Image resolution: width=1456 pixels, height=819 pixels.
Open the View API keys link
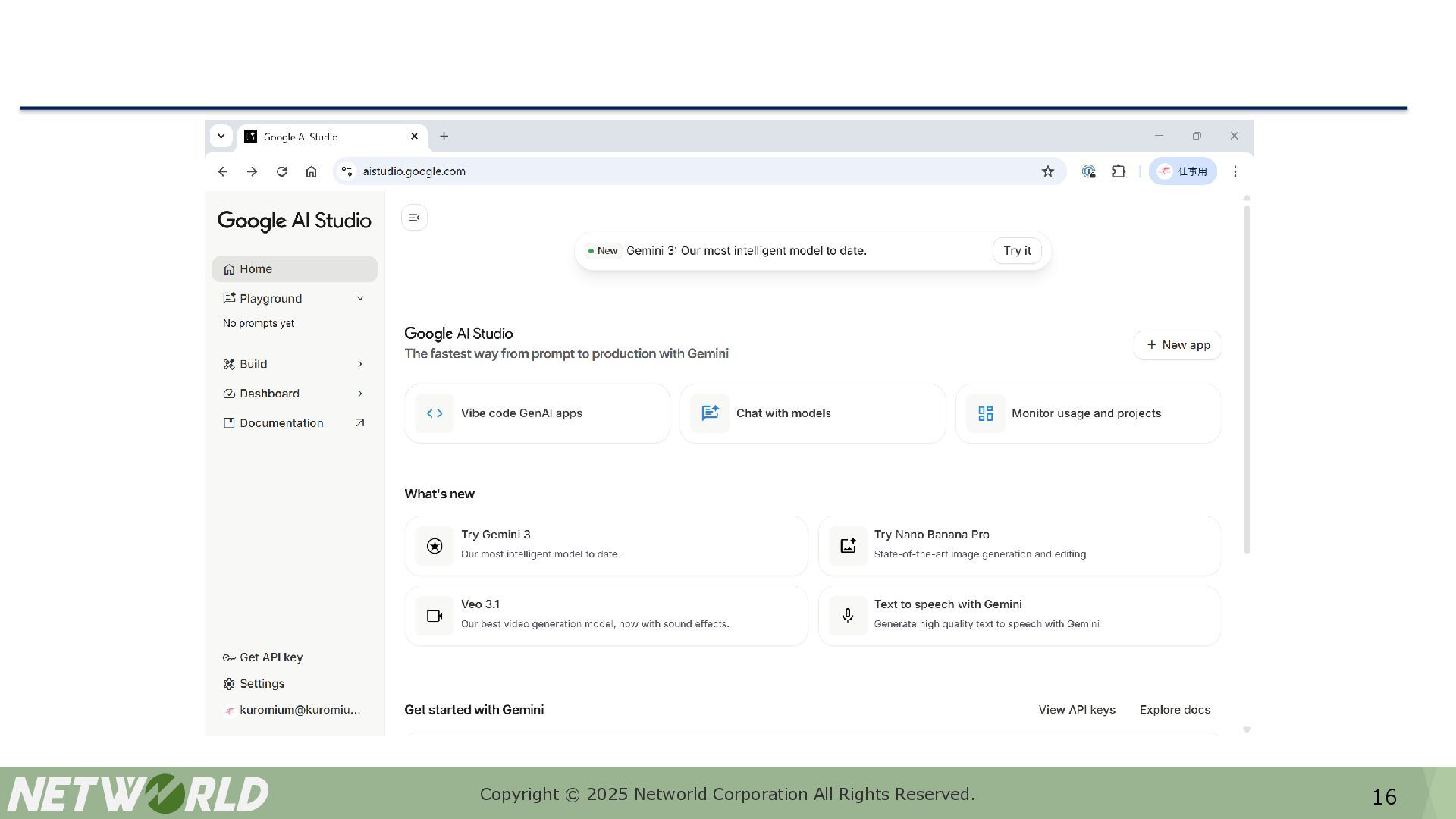click(x=1076, y=710)
